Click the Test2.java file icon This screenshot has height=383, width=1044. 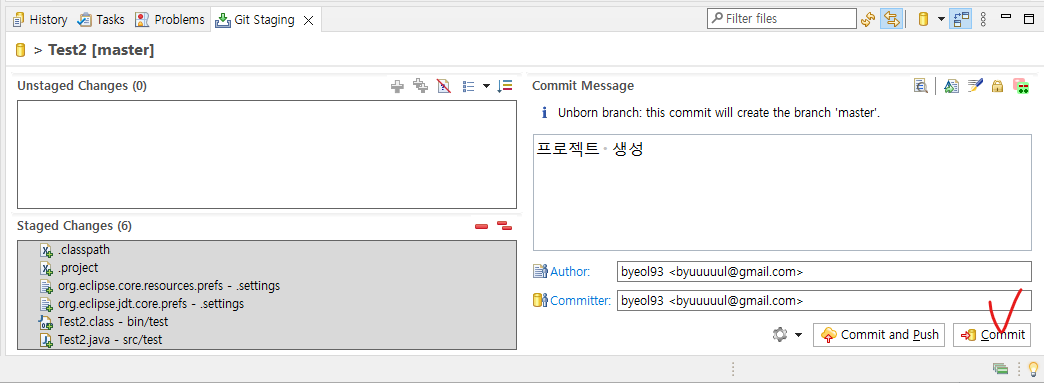(x=47, y=340)
